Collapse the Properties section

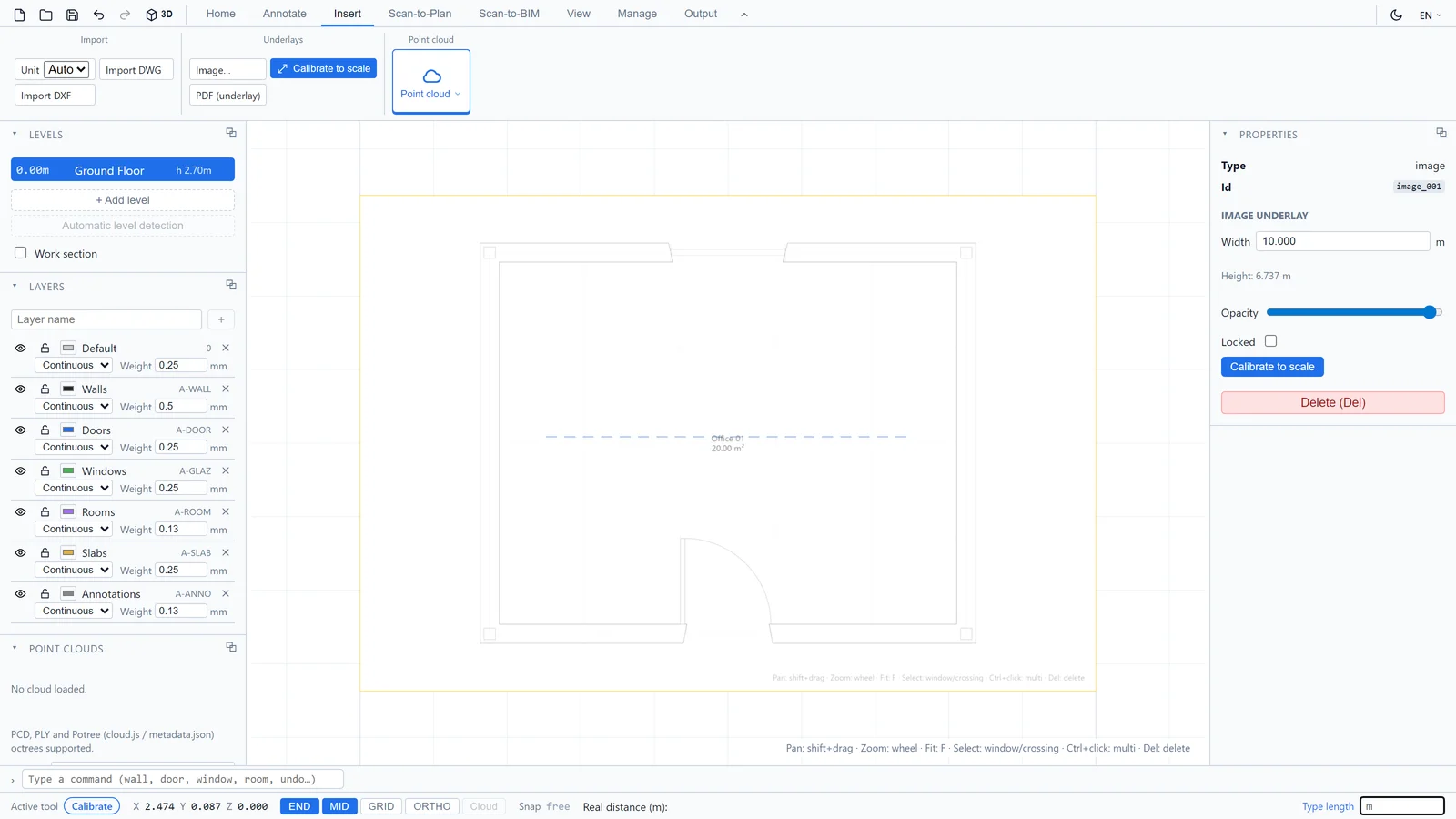coord(1225,134)
